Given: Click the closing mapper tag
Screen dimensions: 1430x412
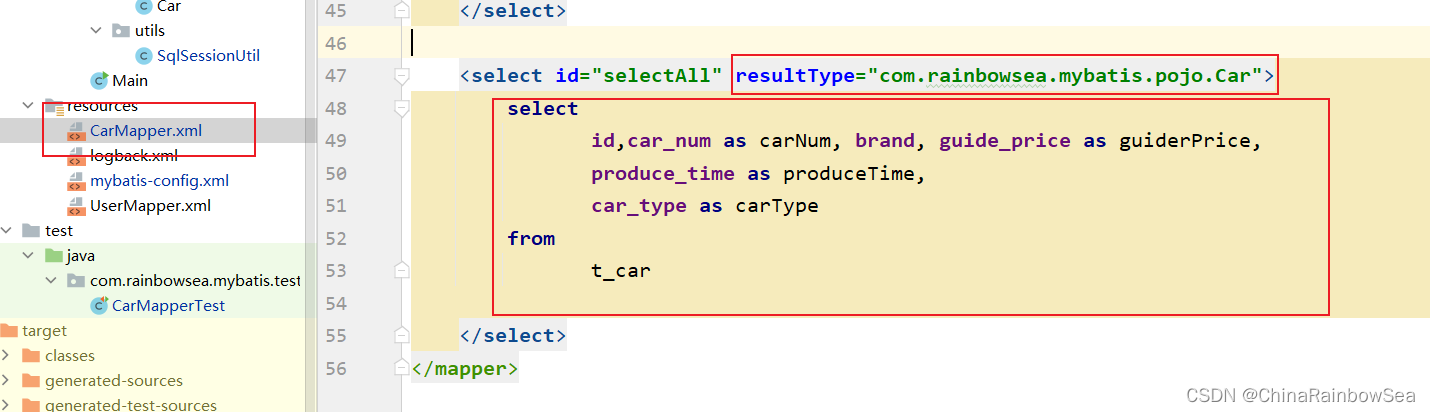Looking at the screenshot, I should click(x=465, y=368).
